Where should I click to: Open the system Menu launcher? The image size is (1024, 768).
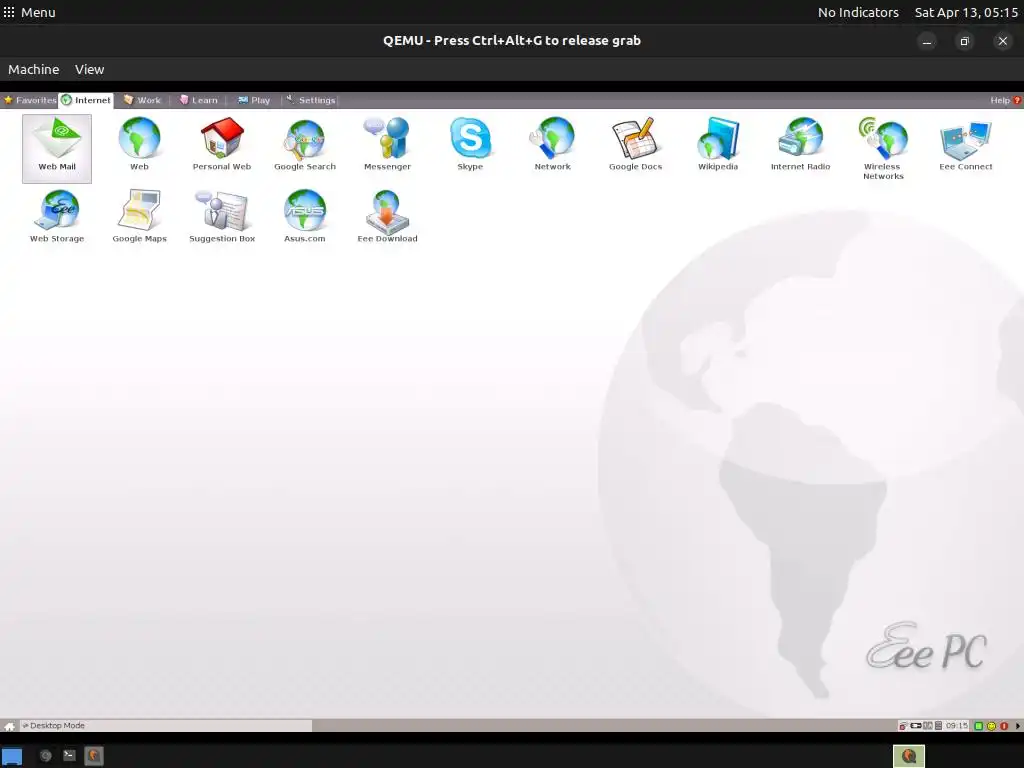[x=29, y=12]
